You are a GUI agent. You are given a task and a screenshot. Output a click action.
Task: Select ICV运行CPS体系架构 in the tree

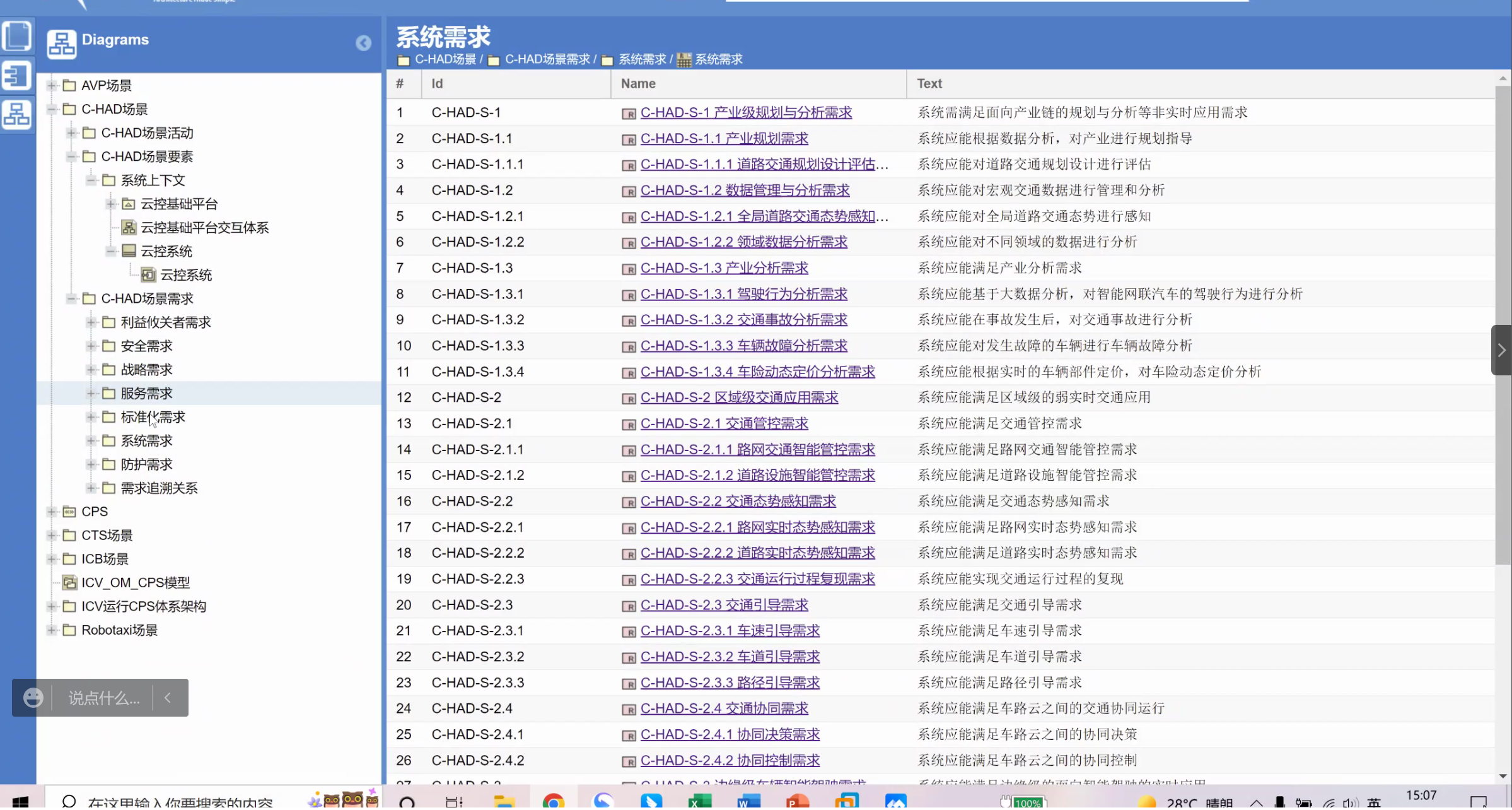coord(144,606)
